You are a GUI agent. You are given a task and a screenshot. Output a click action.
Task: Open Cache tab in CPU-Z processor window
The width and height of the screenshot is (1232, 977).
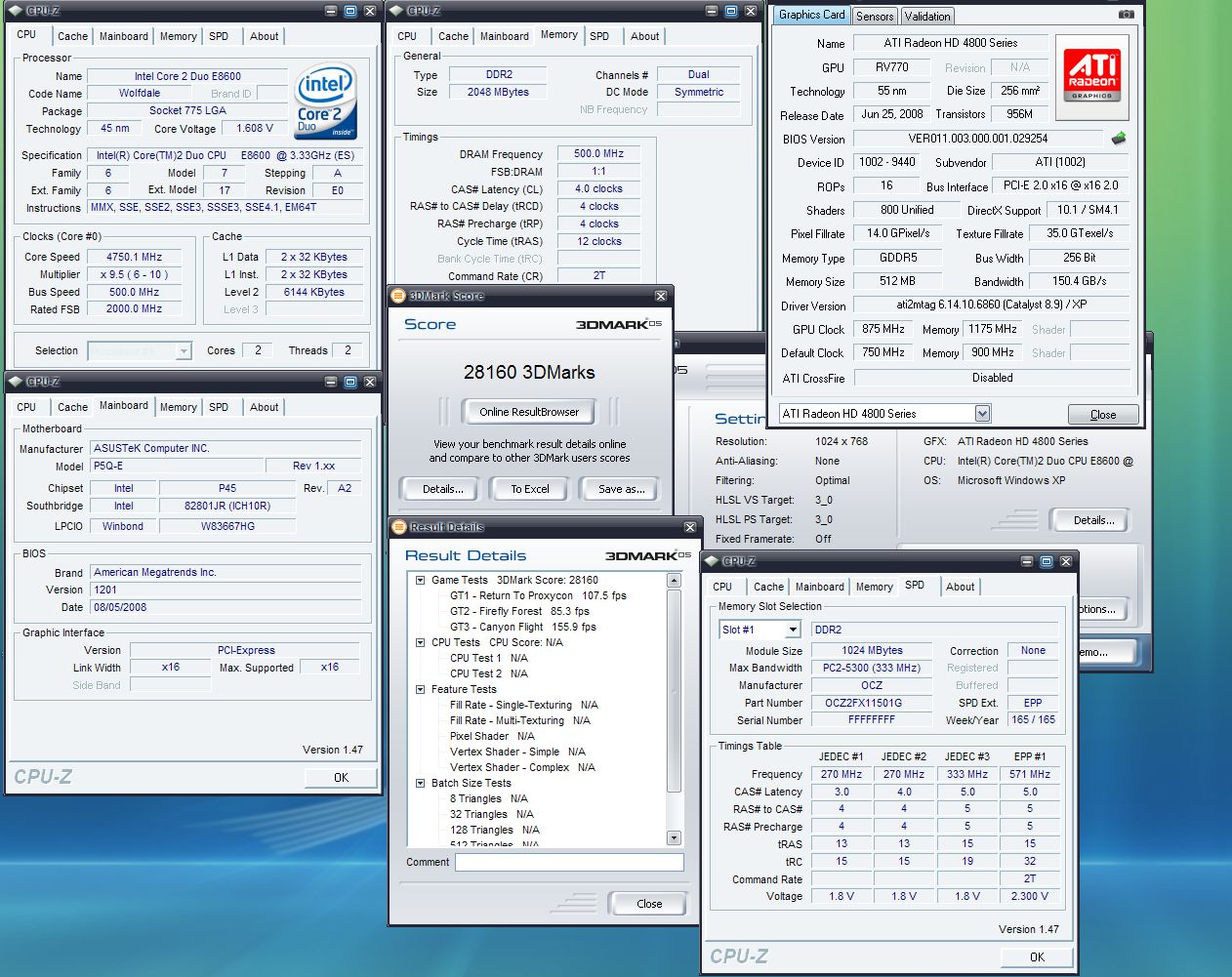coord(72,36)
